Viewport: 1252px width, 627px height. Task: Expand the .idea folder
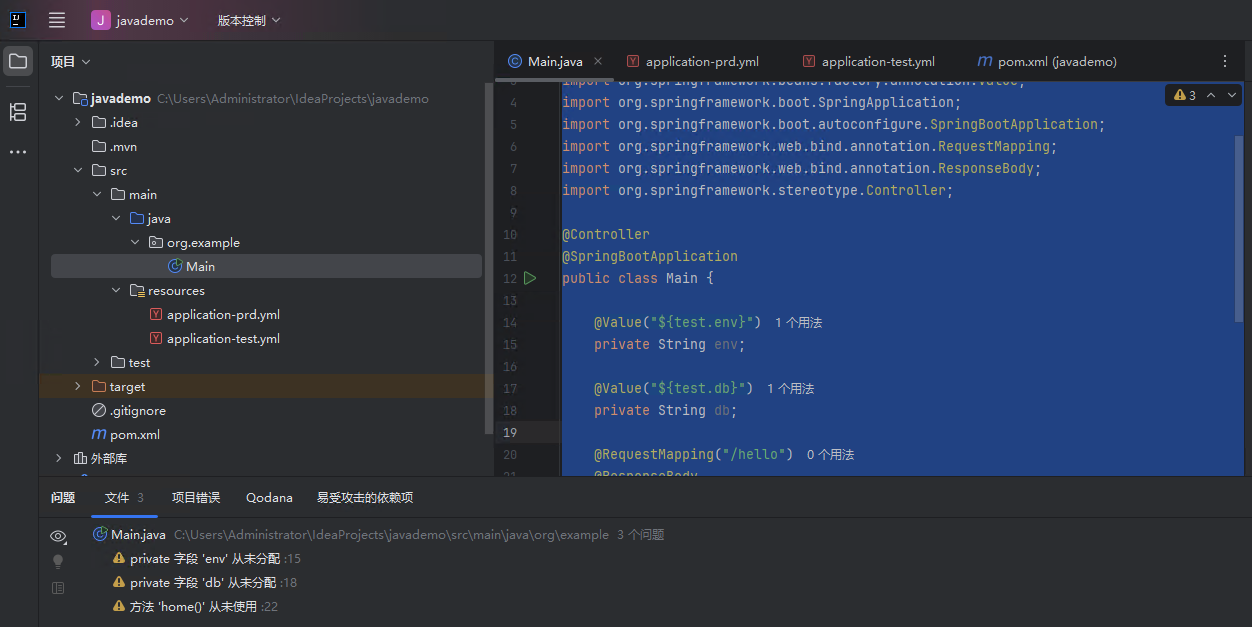[x=78, y=123]
